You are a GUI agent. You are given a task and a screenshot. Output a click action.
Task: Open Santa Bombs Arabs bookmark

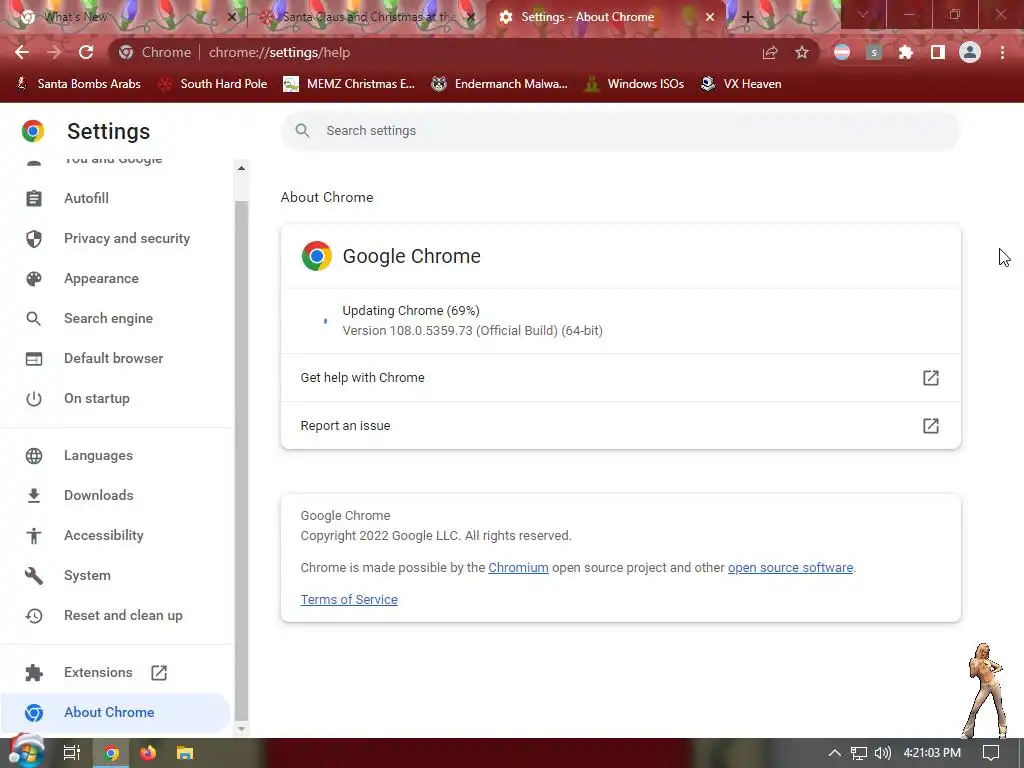[78, 84]
